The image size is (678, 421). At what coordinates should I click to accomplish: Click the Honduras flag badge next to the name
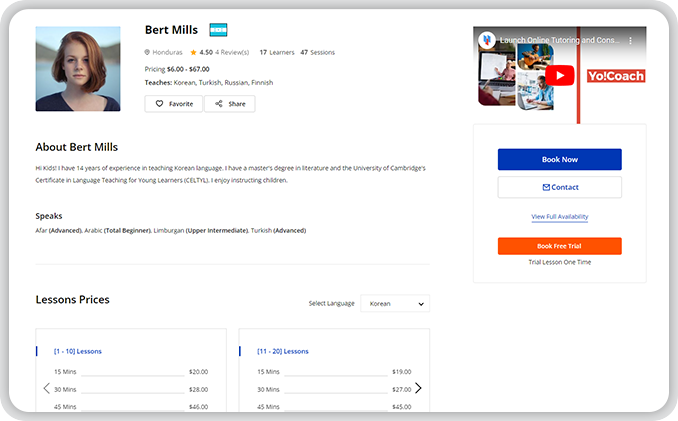[218, 30]
